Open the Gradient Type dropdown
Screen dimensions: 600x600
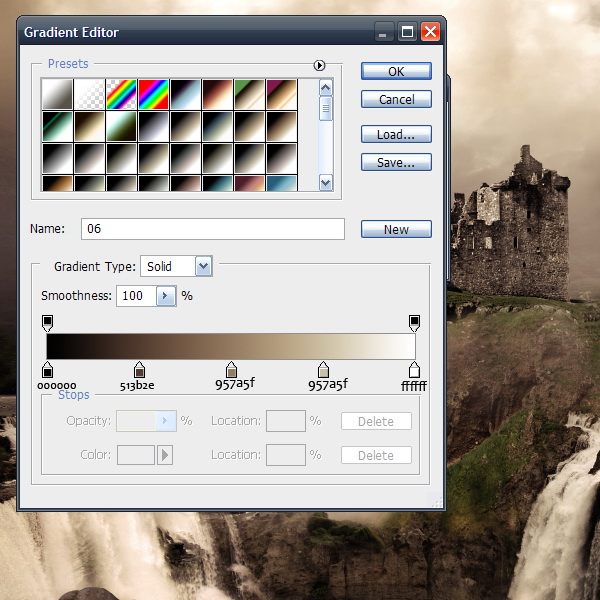pyautogui.click(x=204, y=266)
